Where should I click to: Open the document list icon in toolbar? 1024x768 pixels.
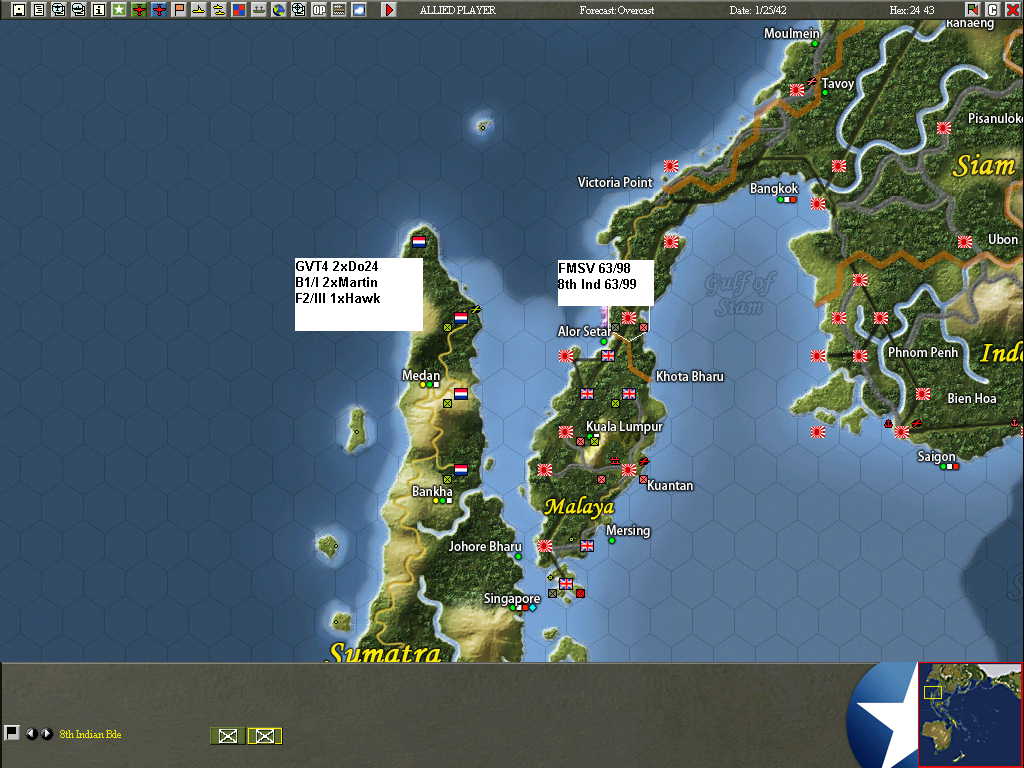[39, 10]
